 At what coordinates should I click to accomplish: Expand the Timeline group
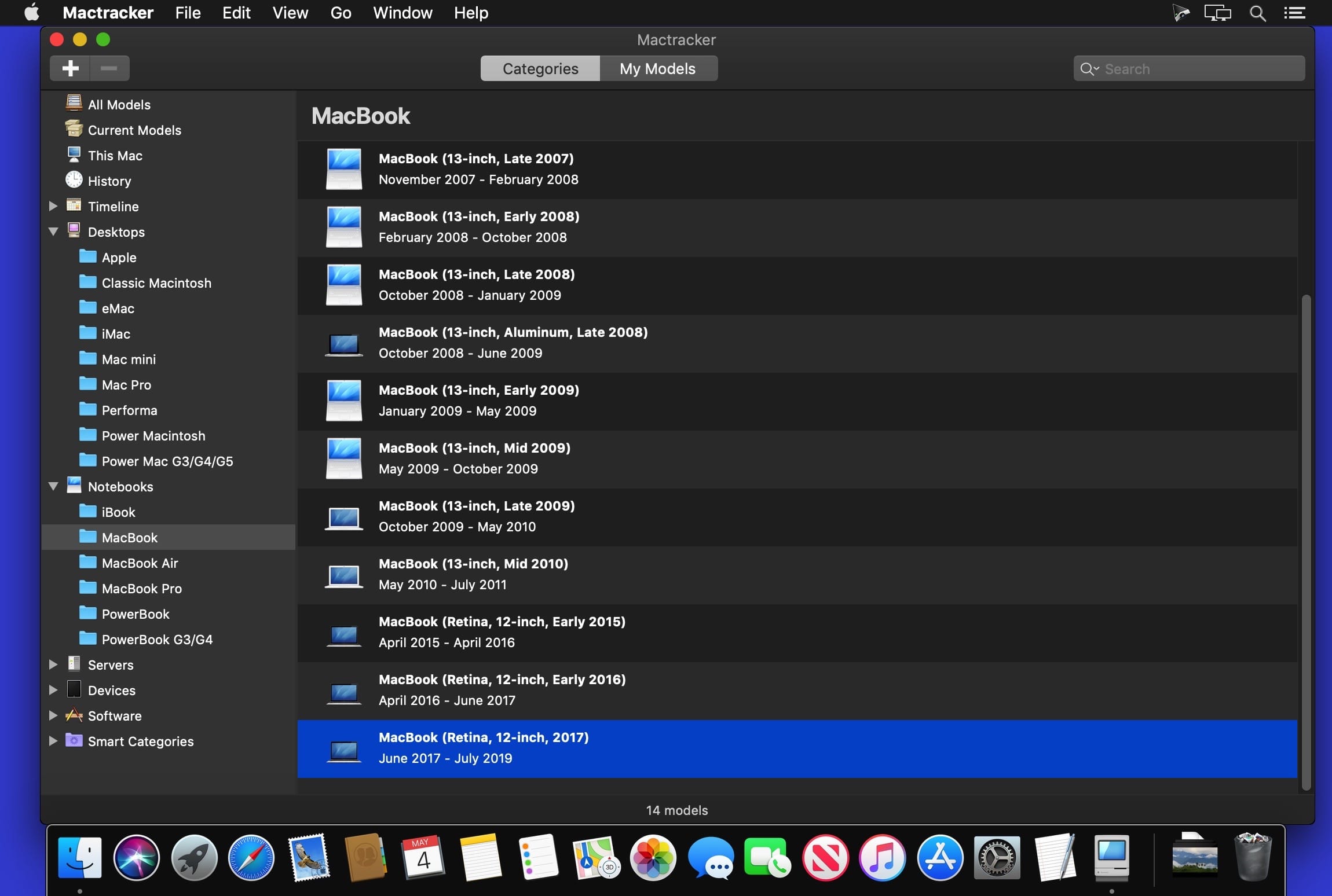[53, 207]
